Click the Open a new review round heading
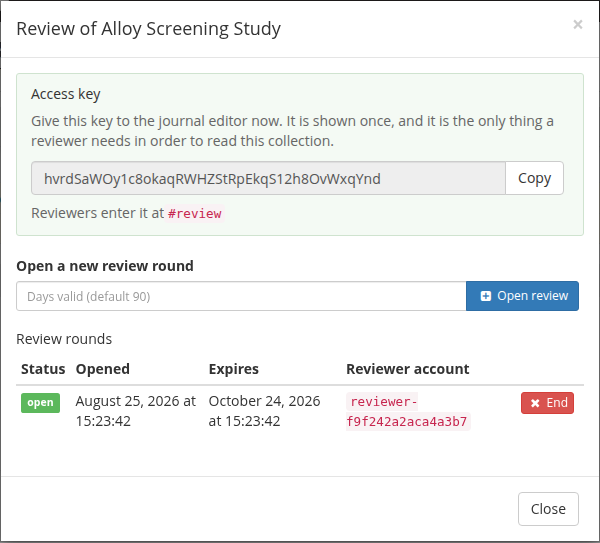Viewport: 600px width, 543px height. click(x=105, y=266)
